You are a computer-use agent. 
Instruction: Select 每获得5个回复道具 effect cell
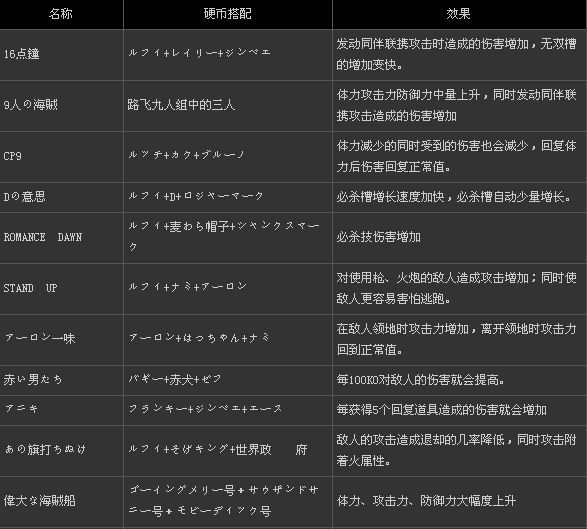[x=459, y=410]
